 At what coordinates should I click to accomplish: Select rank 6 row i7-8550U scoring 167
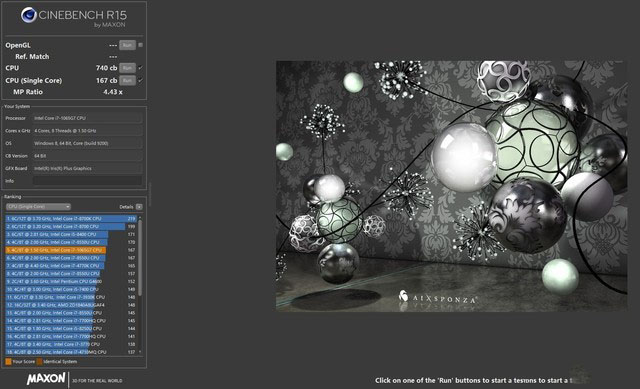point(71,258)
